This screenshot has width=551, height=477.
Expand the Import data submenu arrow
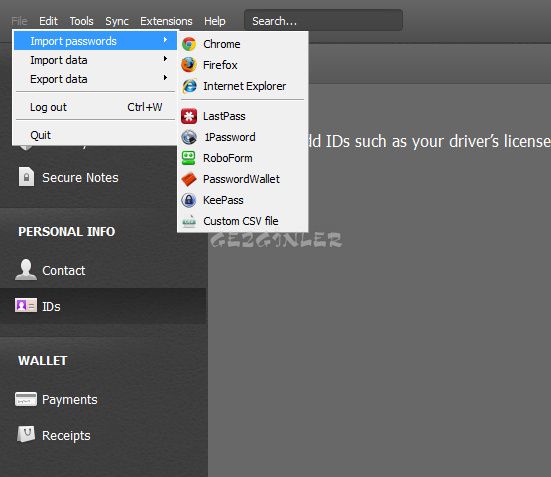pyautogui.click(x=165, y=59)
